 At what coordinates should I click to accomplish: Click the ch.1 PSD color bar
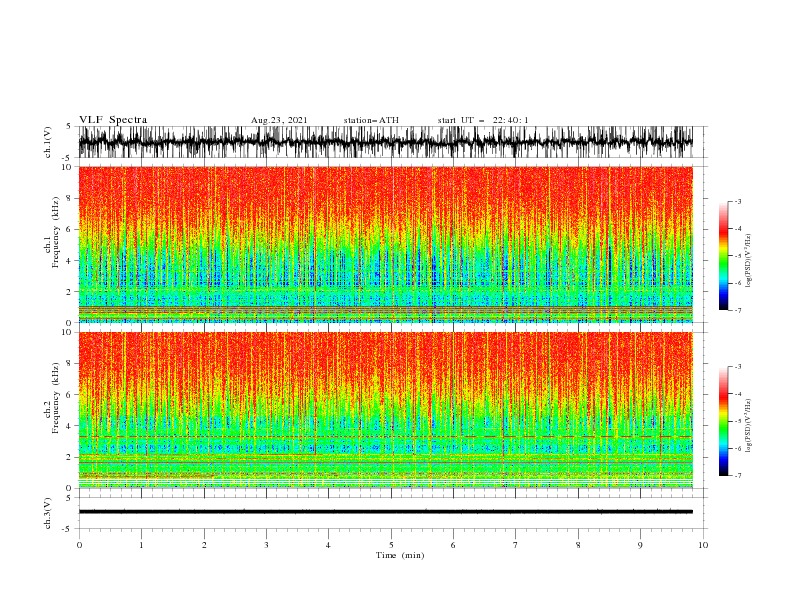point(723,256)
